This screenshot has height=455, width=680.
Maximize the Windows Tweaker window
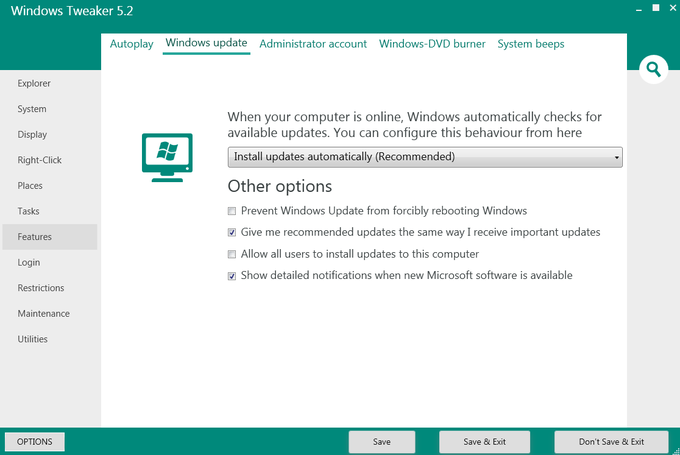coord(656,8)
